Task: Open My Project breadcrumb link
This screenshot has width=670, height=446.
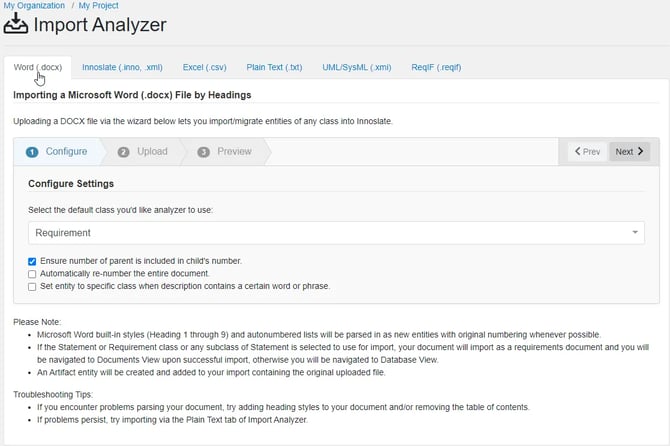Action: point(98,6)
